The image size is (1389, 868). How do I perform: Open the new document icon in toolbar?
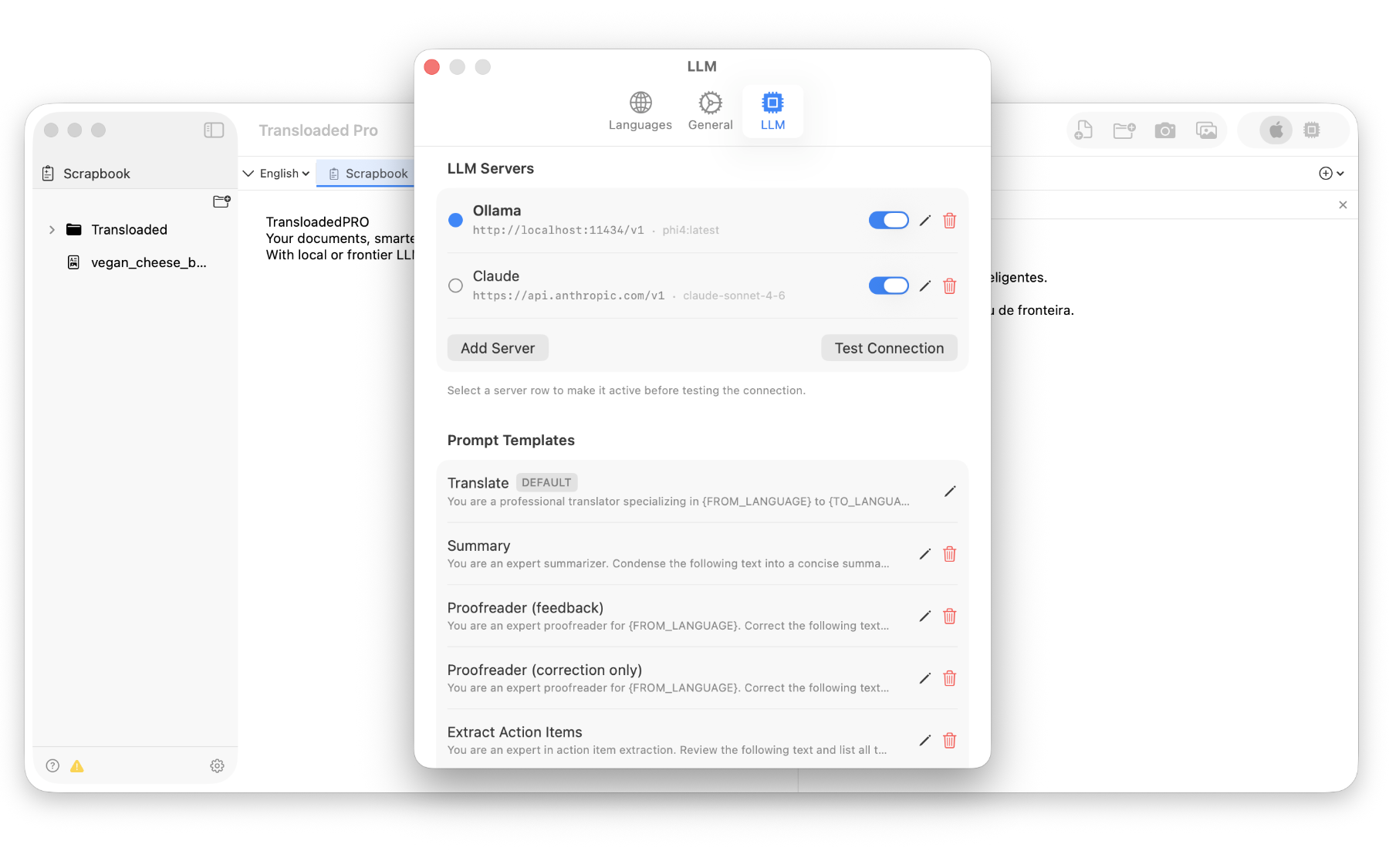(1083, 130)
